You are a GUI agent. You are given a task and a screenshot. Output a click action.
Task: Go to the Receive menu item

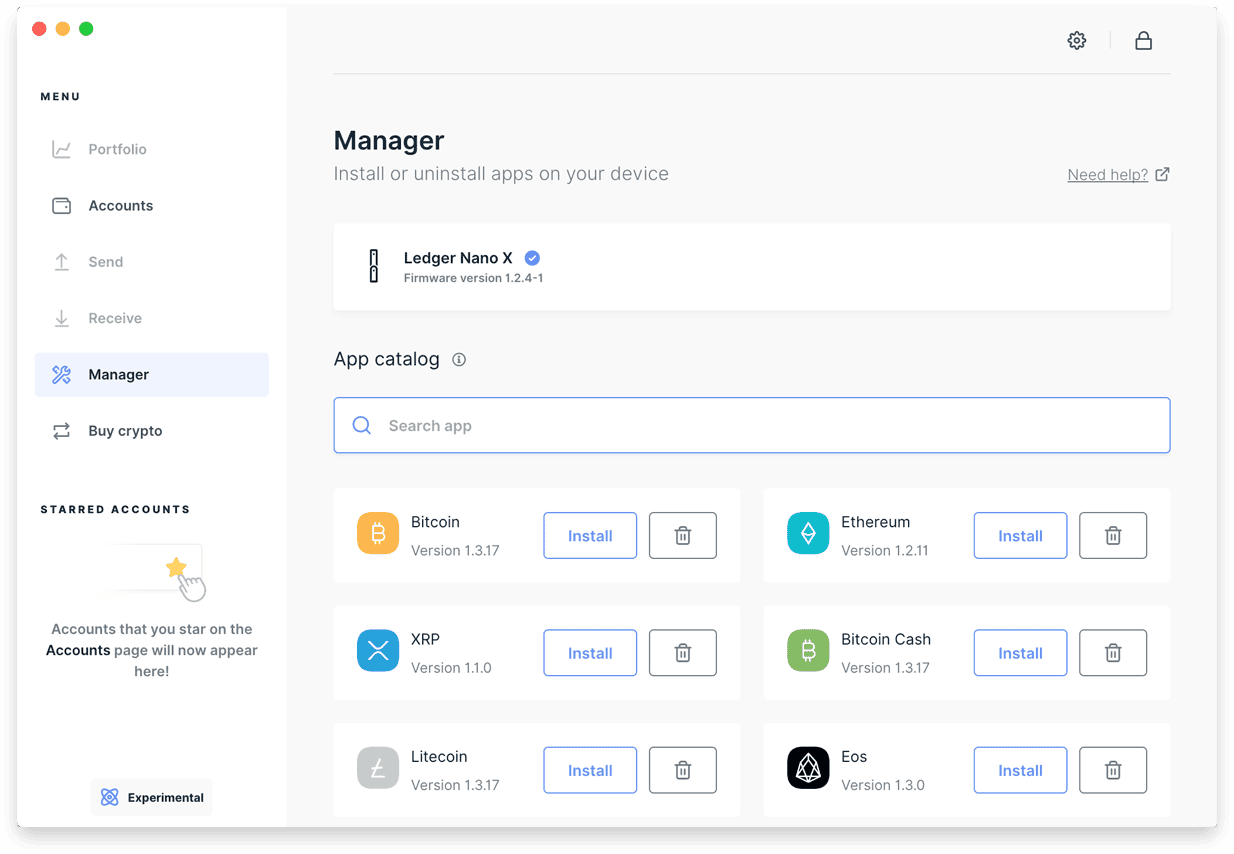tap(152, 318)
